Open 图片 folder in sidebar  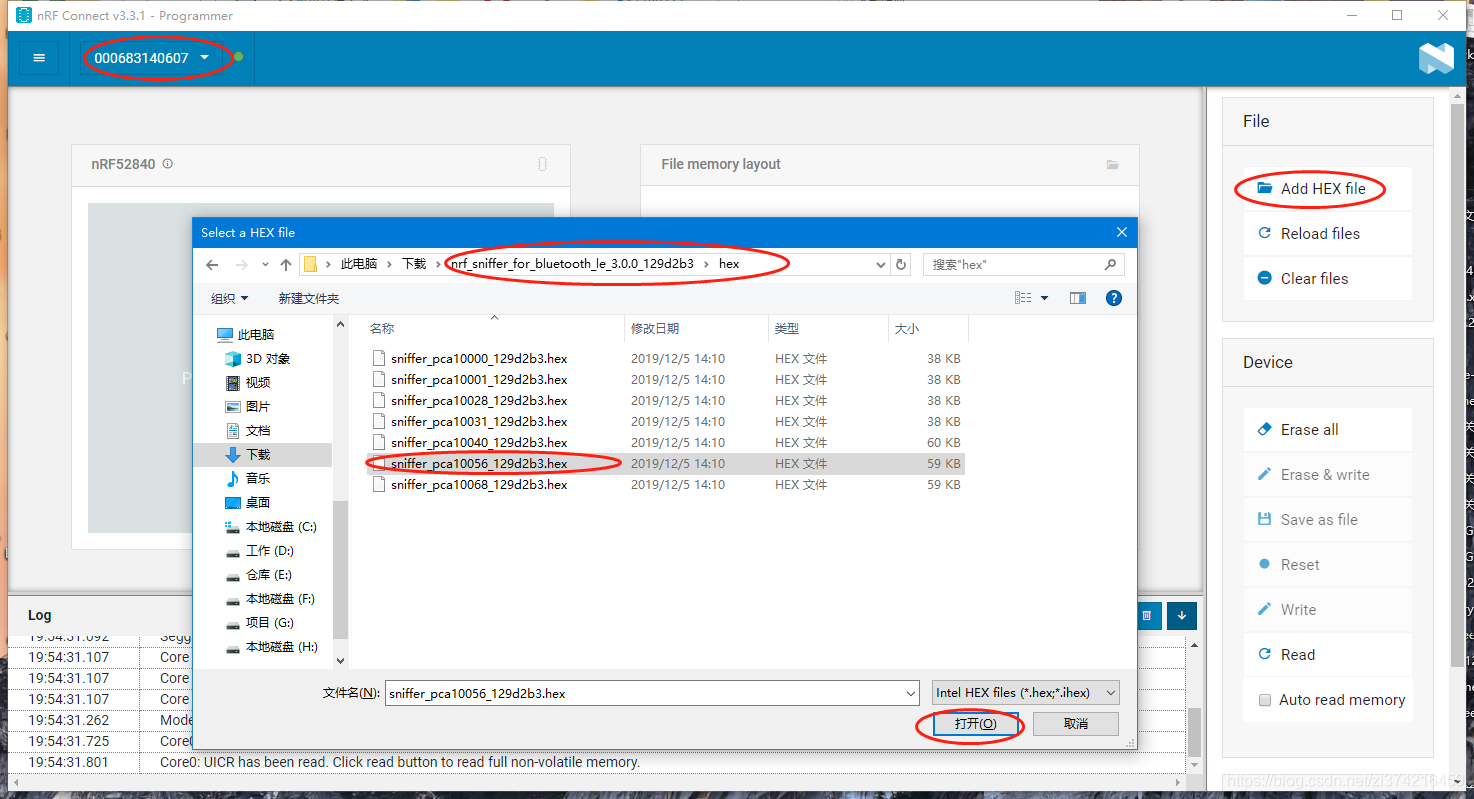tap(247, 406)
